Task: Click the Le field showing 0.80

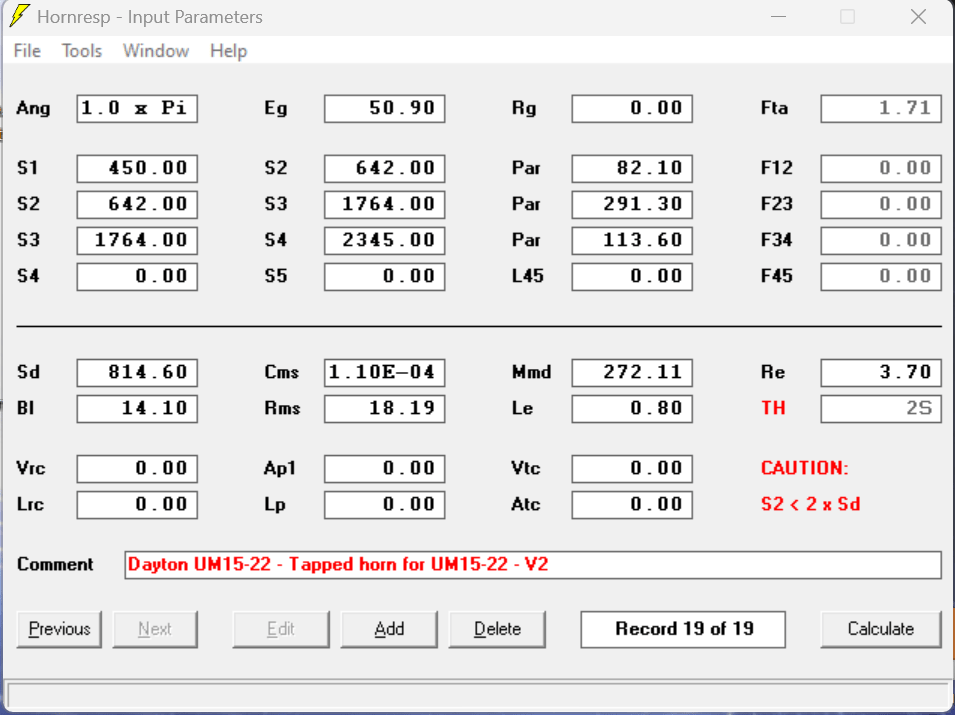Action: 632,409
